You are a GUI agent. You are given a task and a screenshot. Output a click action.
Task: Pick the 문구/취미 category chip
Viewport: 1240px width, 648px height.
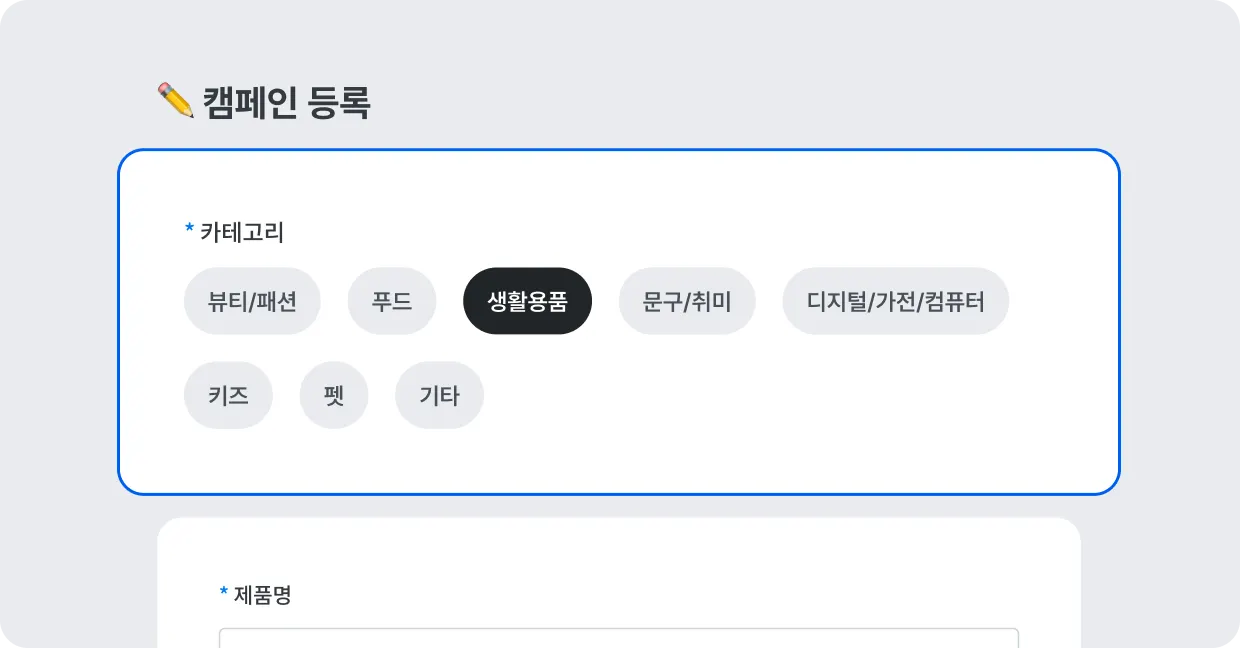click(x=687, y=301)
